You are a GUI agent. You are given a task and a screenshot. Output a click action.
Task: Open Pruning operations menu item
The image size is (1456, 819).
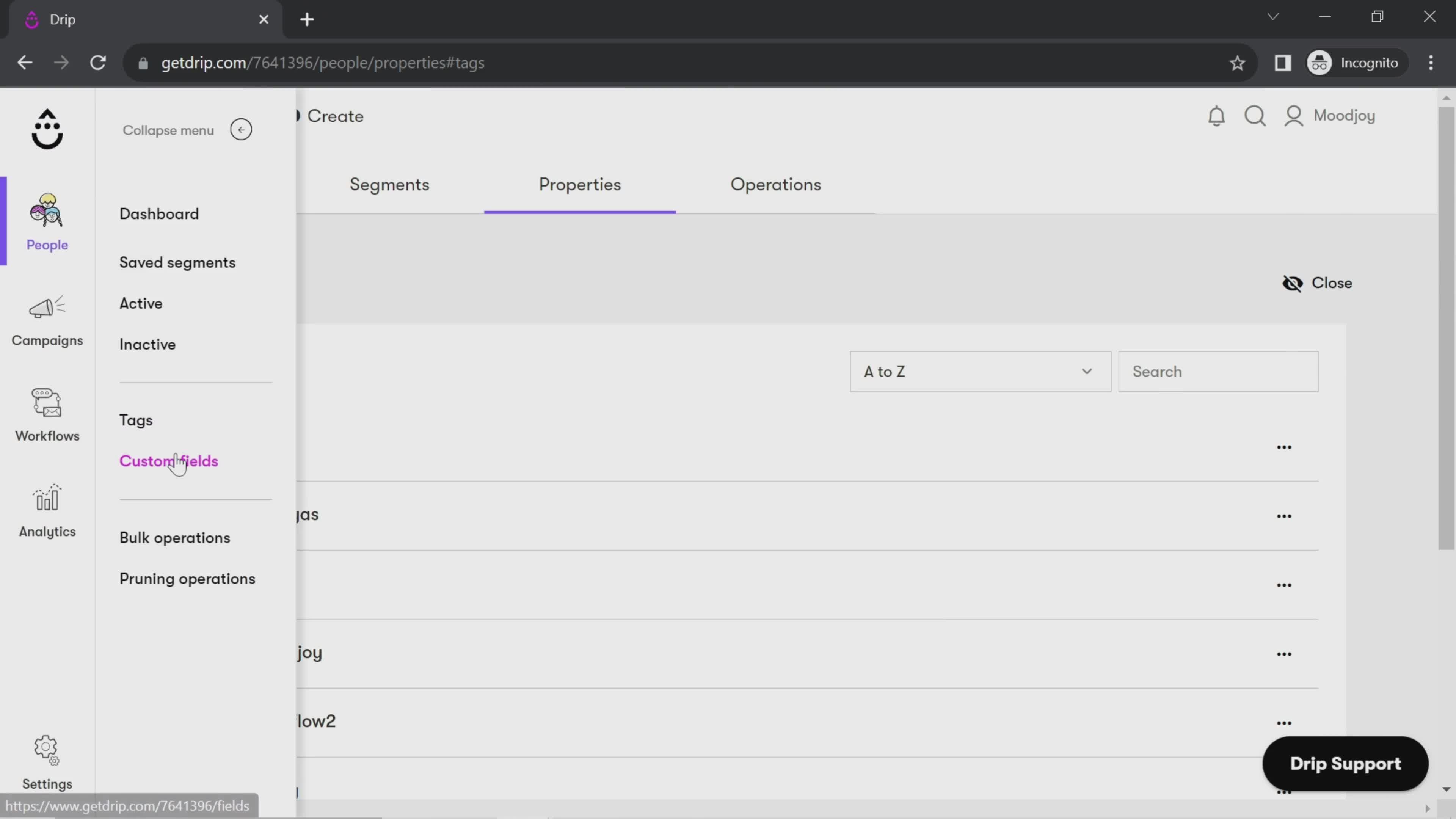click(187, 579)
